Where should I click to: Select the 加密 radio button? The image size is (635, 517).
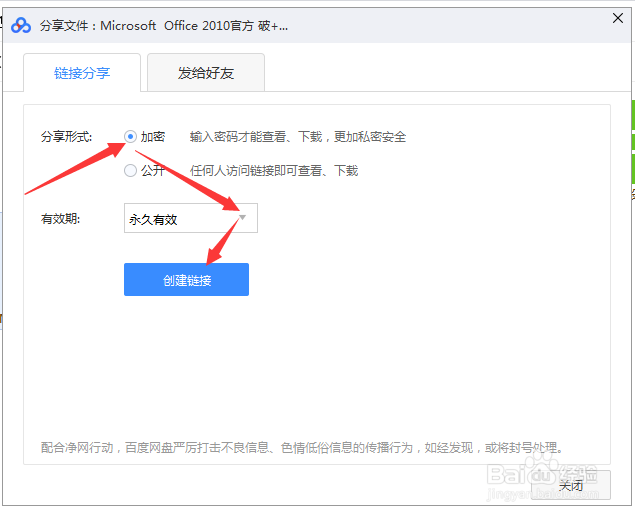(130, 137)
